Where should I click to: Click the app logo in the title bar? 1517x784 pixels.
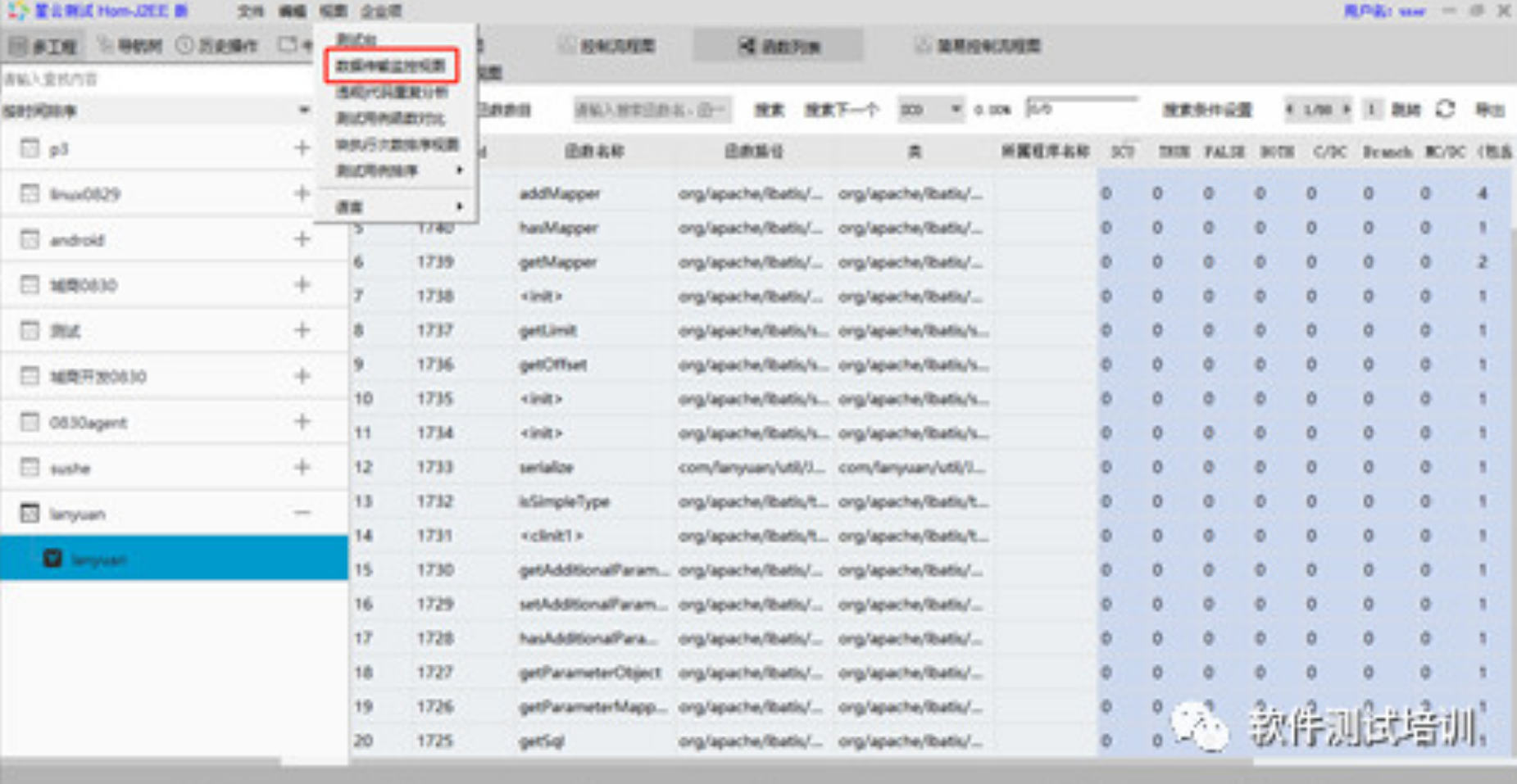tap(17, 11)
